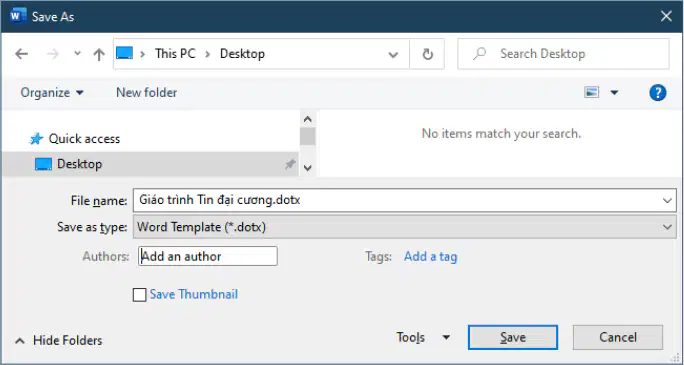Click the PC icon in address bar

[x=124, y=54]
